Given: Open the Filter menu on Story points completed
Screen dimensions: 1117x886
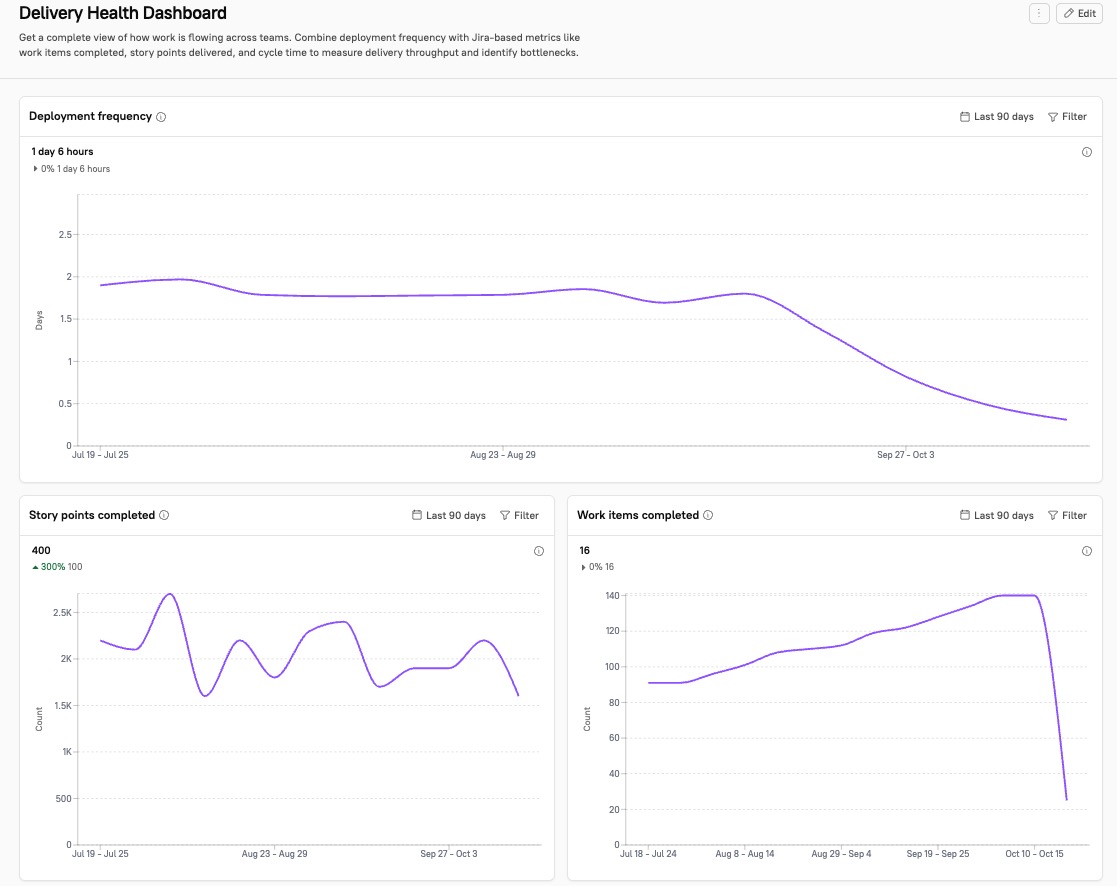Looking at the screenshot, I should tap(519, 515).
